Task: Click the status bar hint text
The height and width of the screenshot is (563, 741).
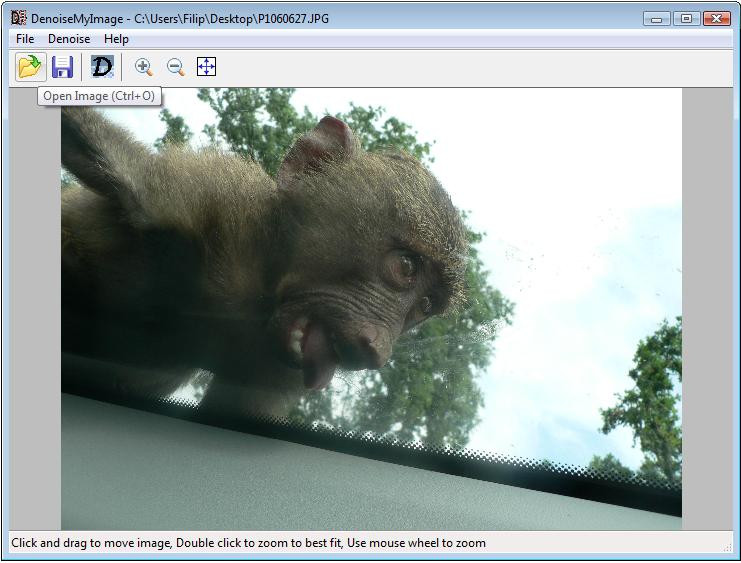Action: tap(249, 543)
